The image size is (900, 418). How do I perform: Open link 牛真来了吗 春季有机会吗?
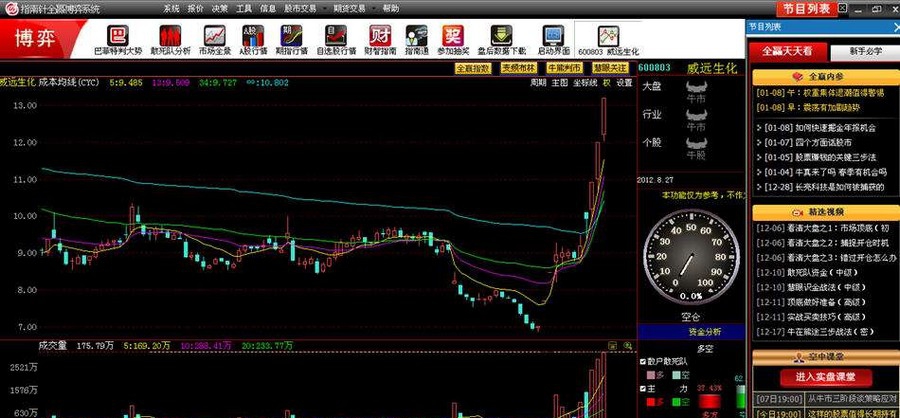(841, 172)
